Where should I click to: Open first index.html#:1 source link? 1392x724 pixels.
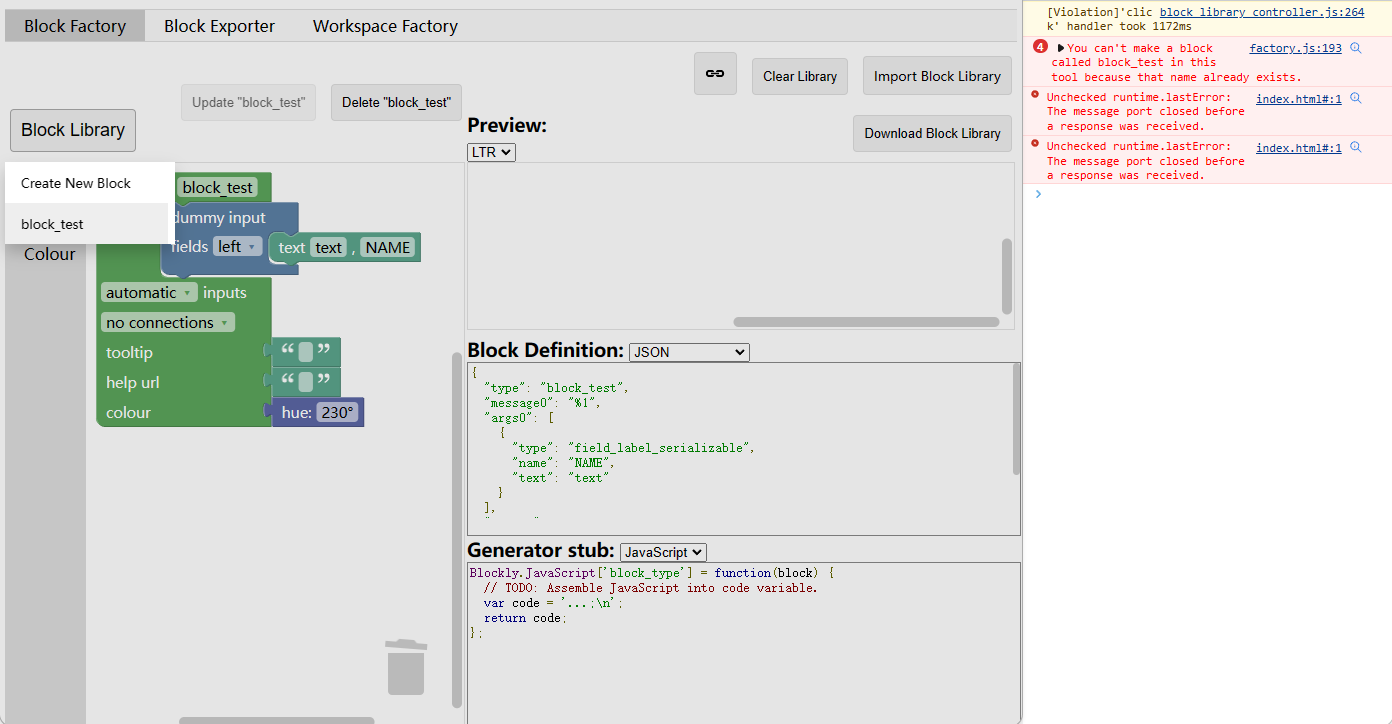coord(1299,98)
